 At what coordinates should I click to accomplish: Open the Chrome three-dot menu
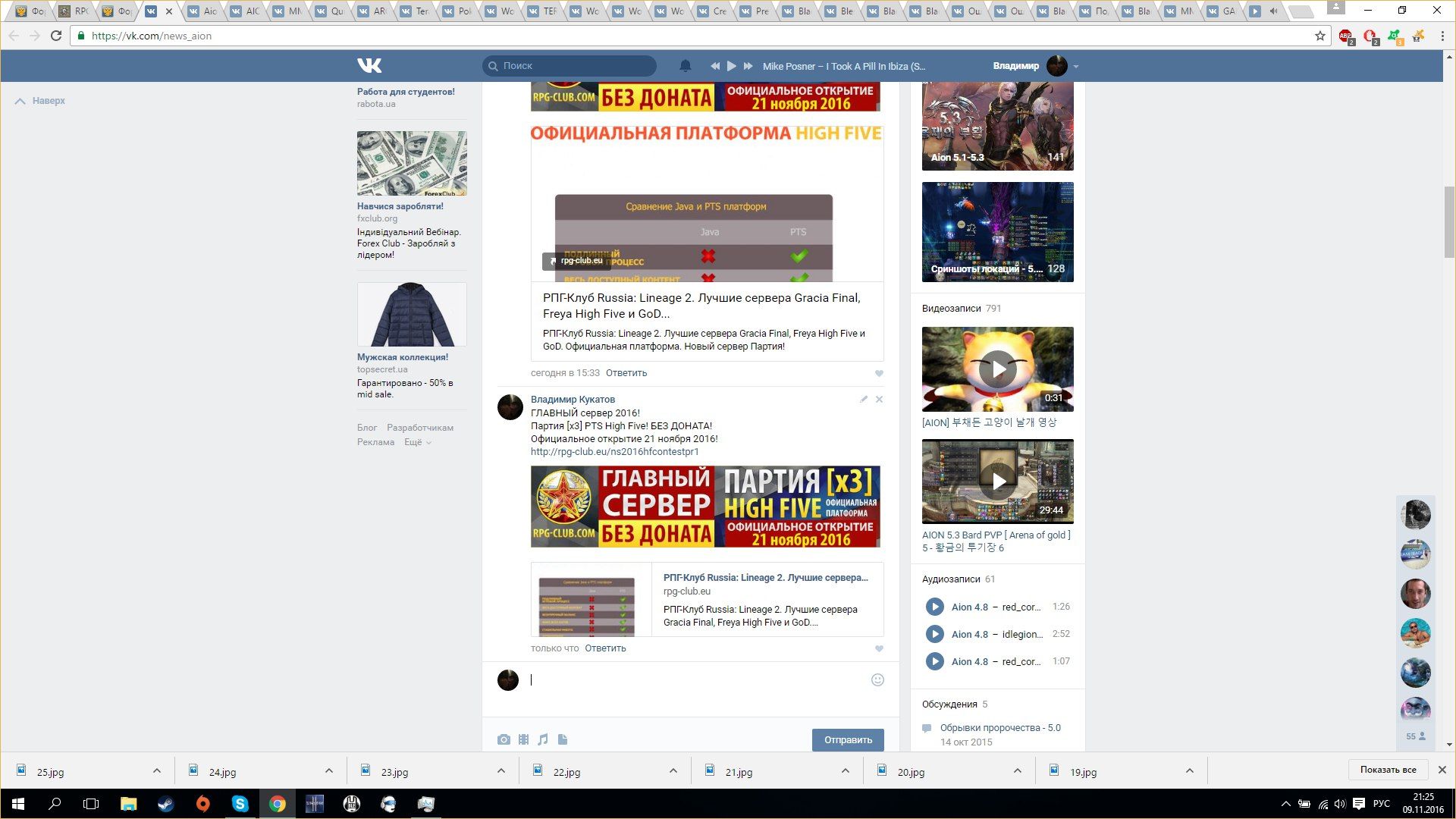pyautogui.click(x=1442, y=36)
